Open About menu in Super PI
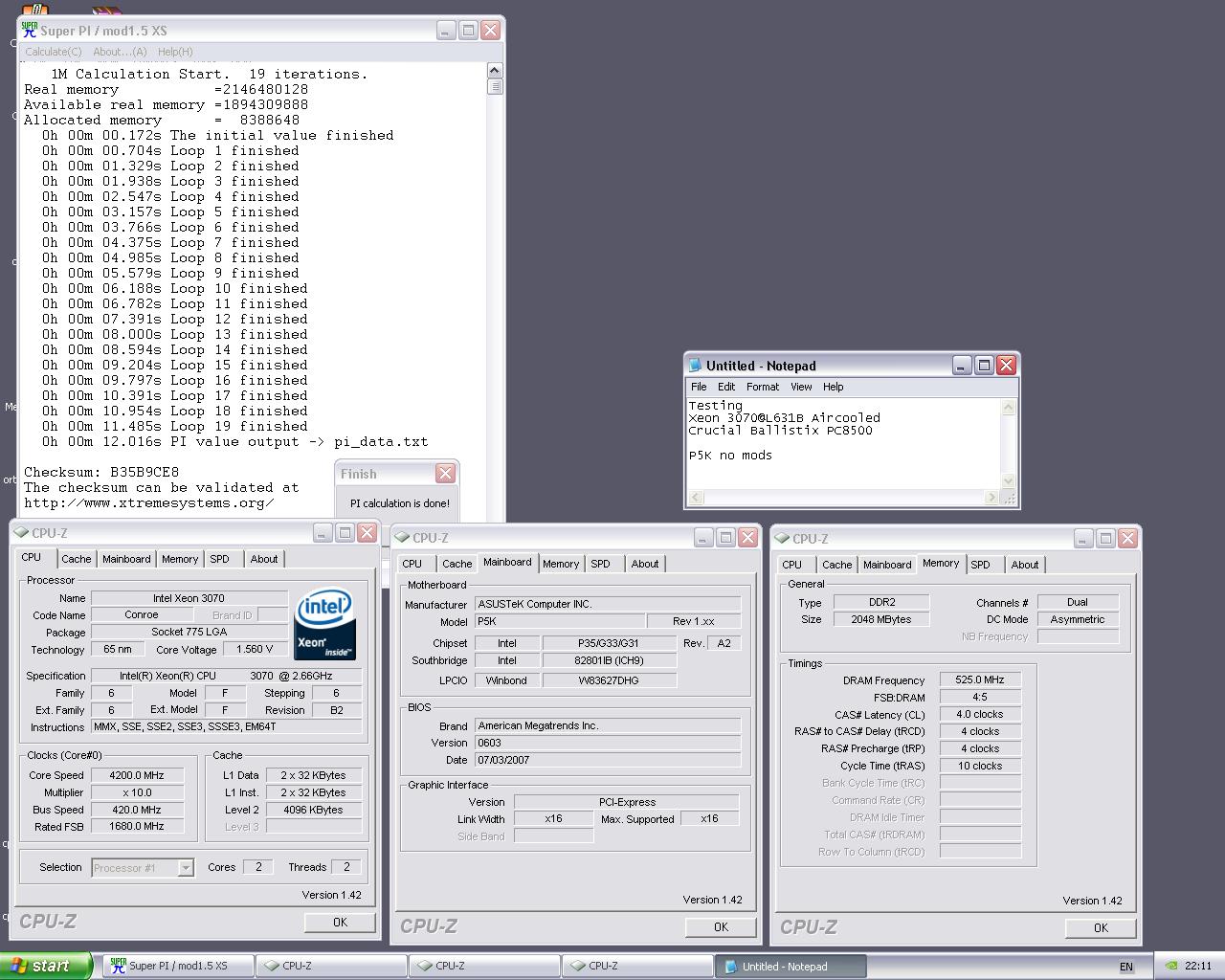 pos(120,52)
